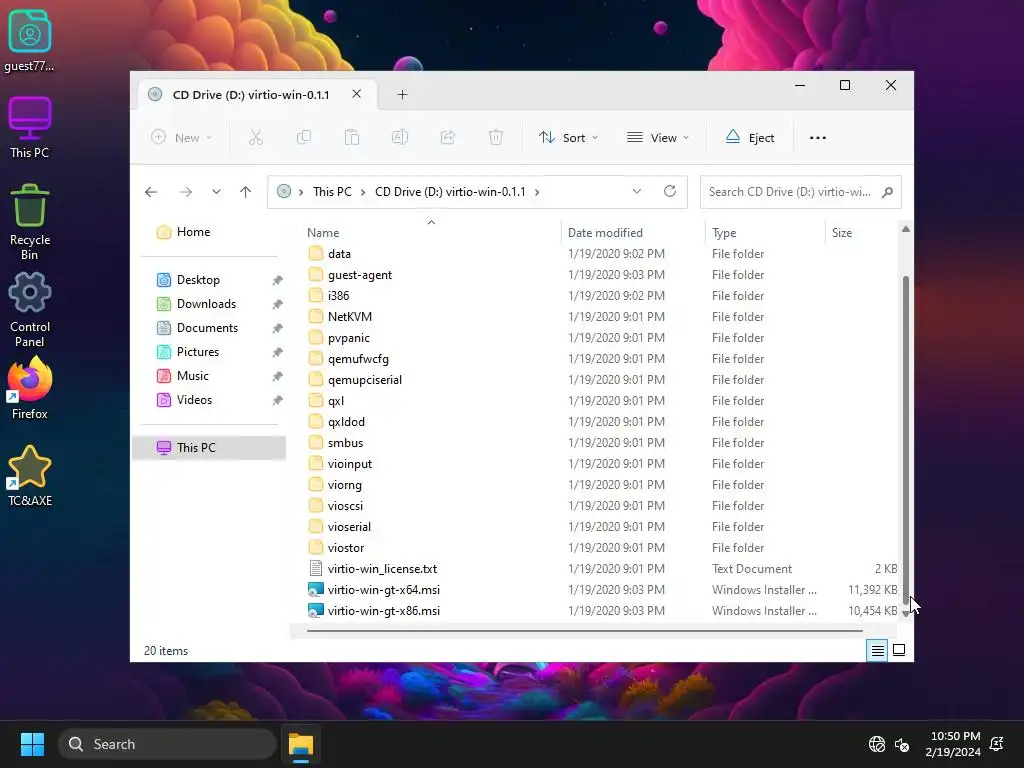Open the See more three-dots menu
The height and width of the screenshot is (768, 1024).
tap(818, 138)
